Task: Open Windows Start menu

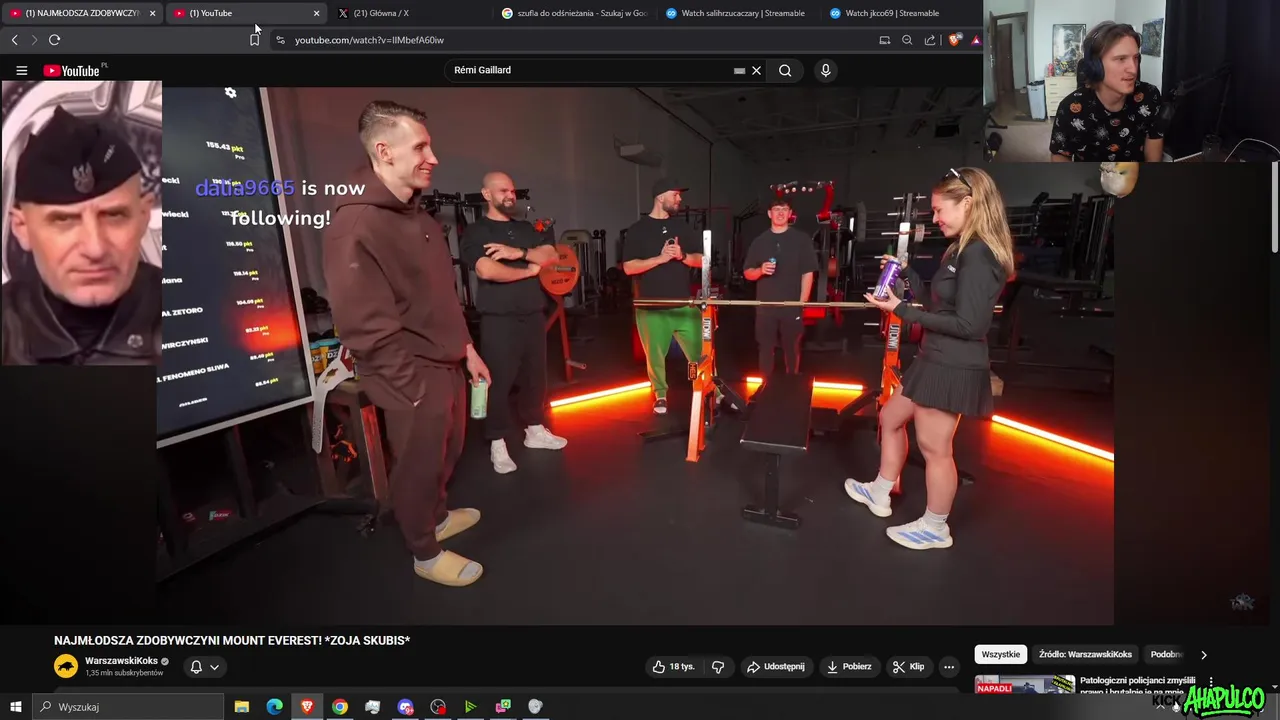Action: (15, 707)
